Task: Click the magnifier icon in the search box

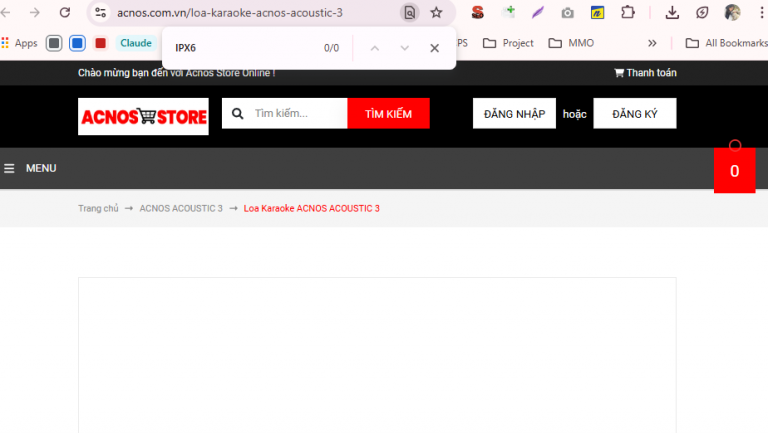Action: pos(238,114)
